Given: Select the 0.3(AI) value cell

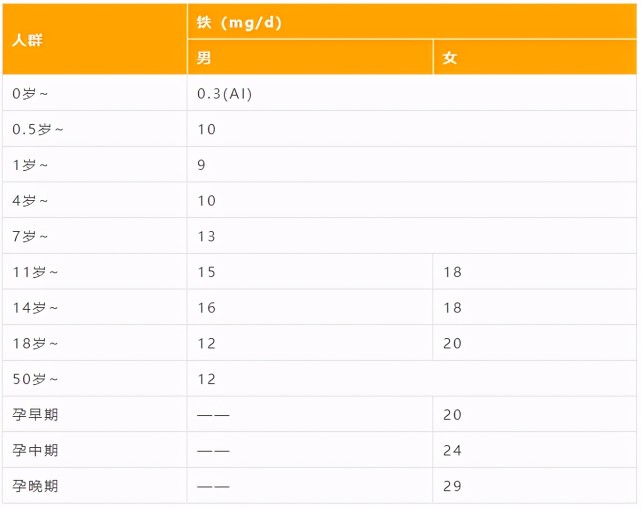Looking at the screenshot, I should tap(225, 94).
